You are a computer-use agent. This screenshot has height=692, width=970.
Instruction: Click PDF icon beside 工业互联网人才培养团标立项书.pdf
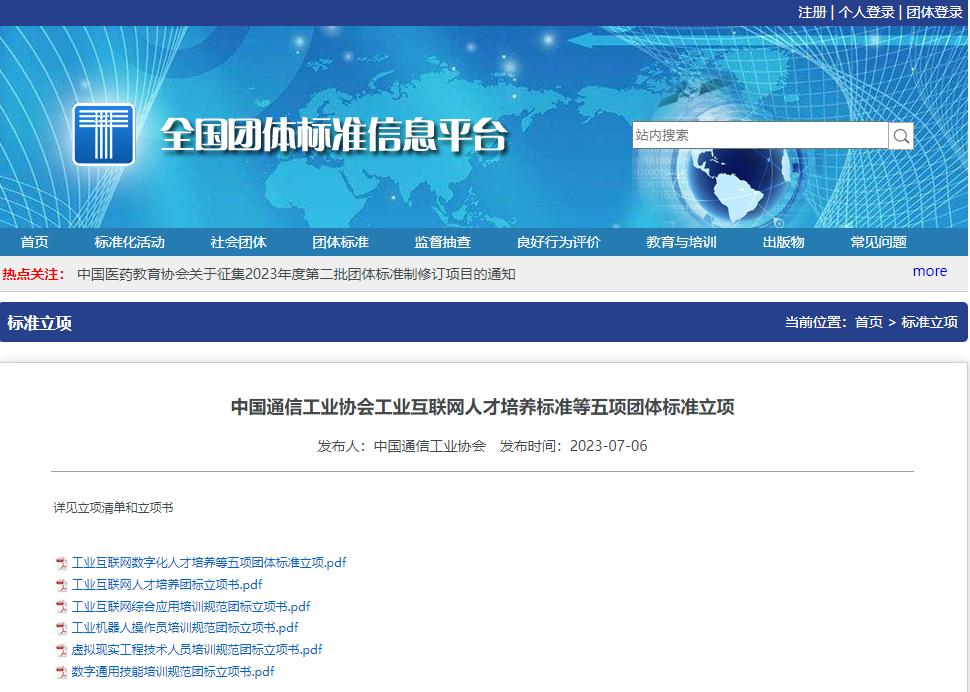coord(61,584)
